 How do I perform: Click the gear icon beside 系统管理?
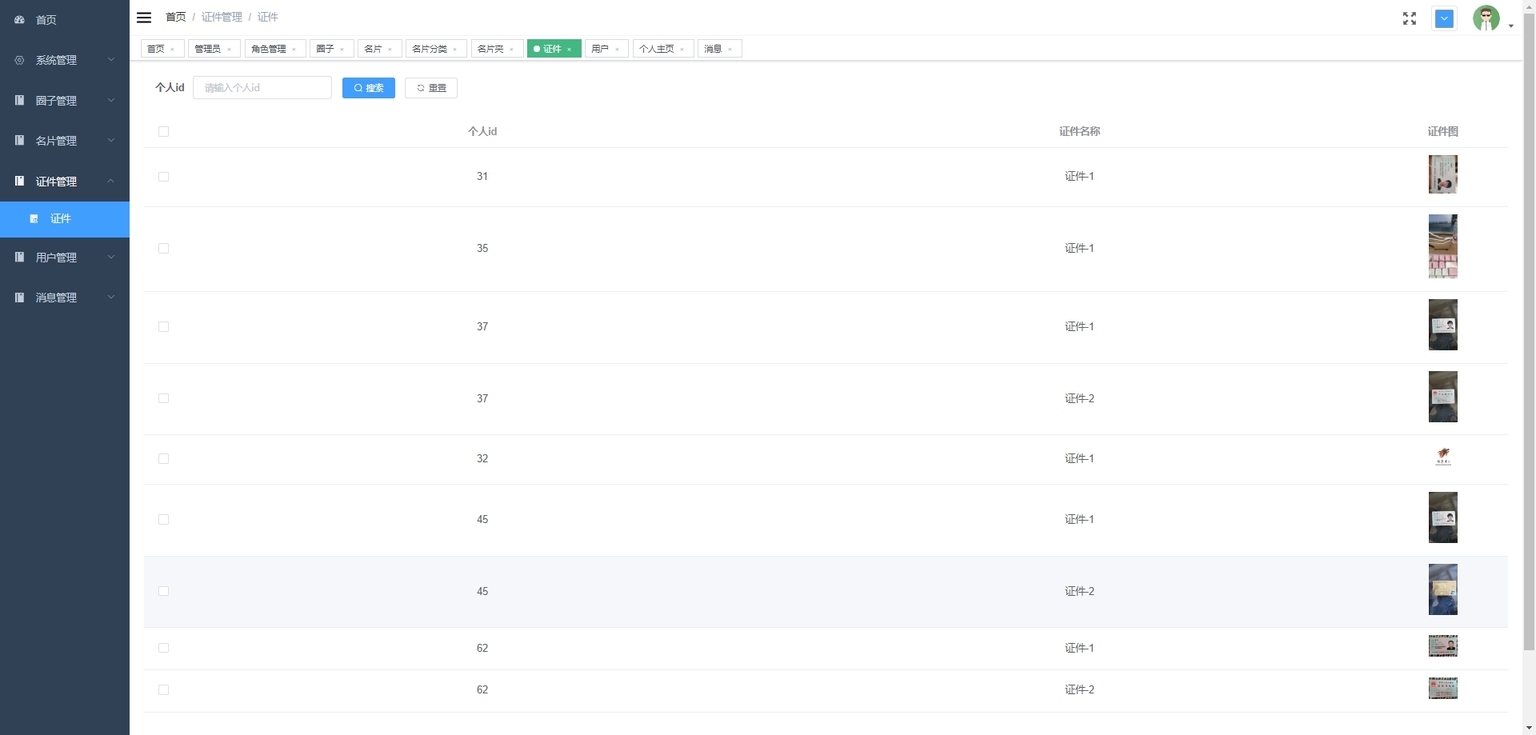(20, 60)
